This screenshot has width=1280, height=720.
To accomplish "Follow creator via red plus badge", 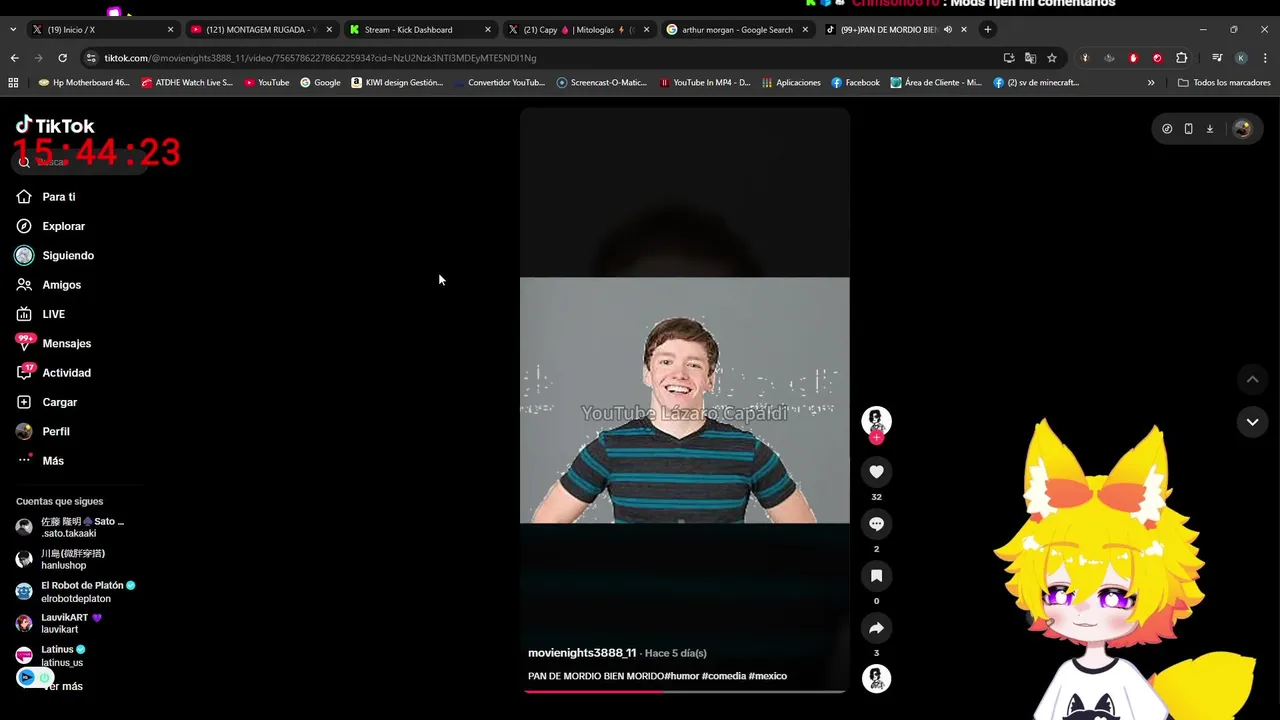I will [876, 438].
